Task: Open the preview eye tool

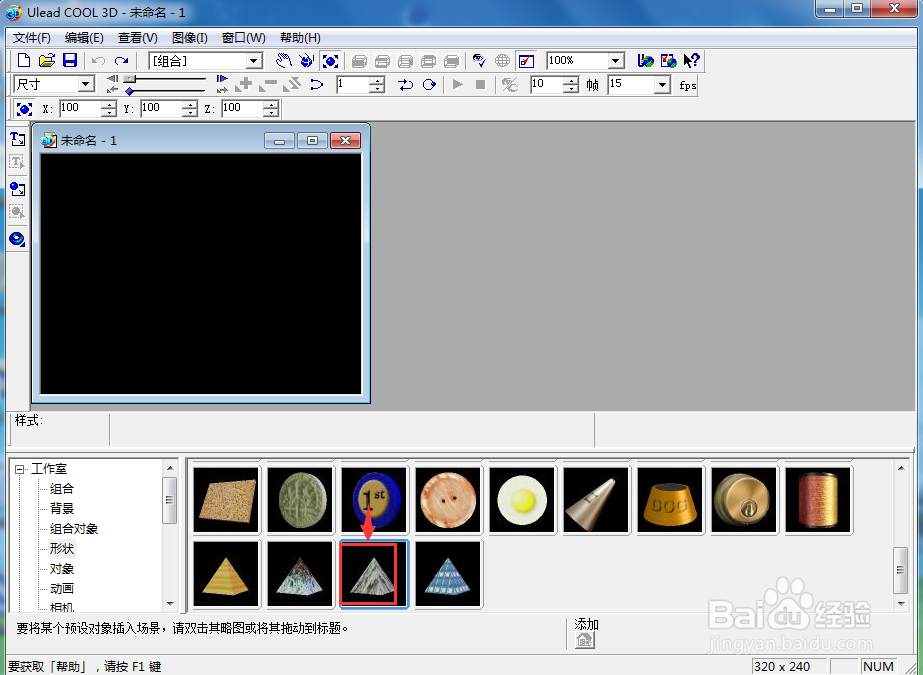Action: (x=479, y=61)
